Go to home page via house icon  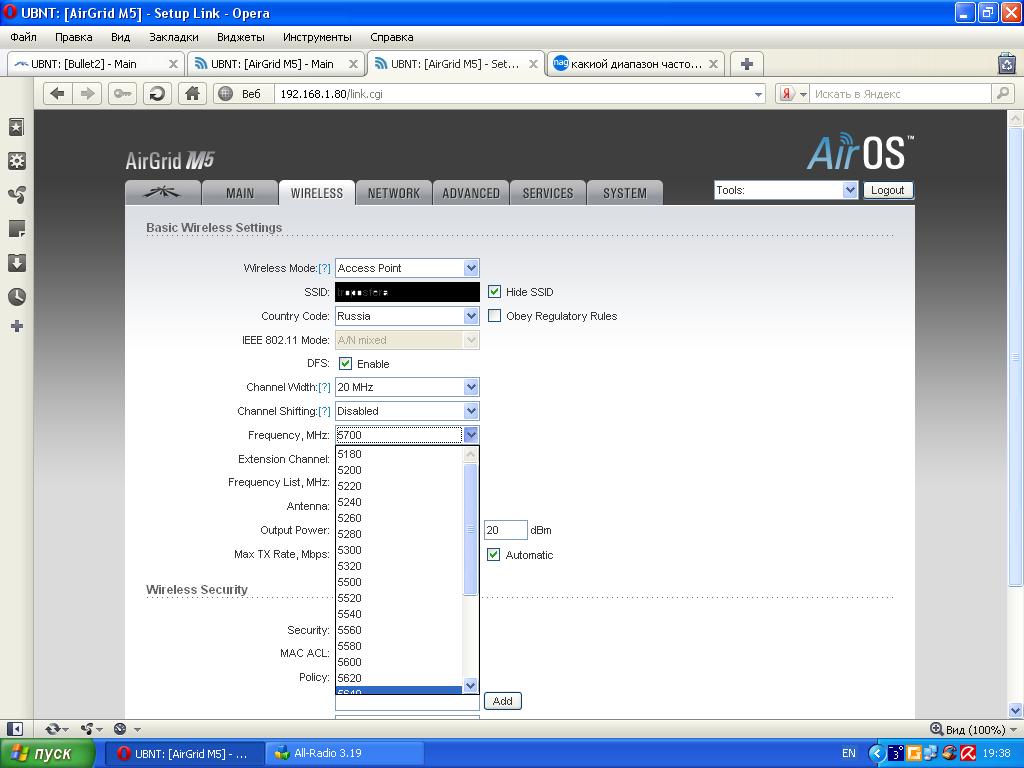coord(192,93)
